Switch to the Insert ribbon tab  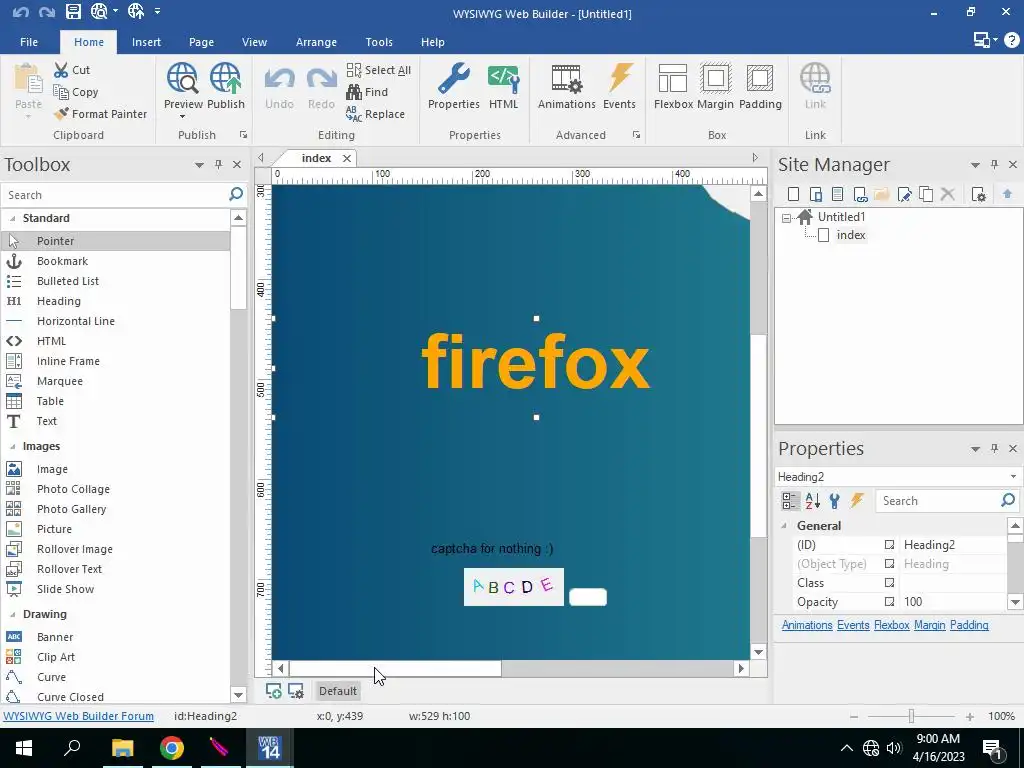click(x=146, y=42)
